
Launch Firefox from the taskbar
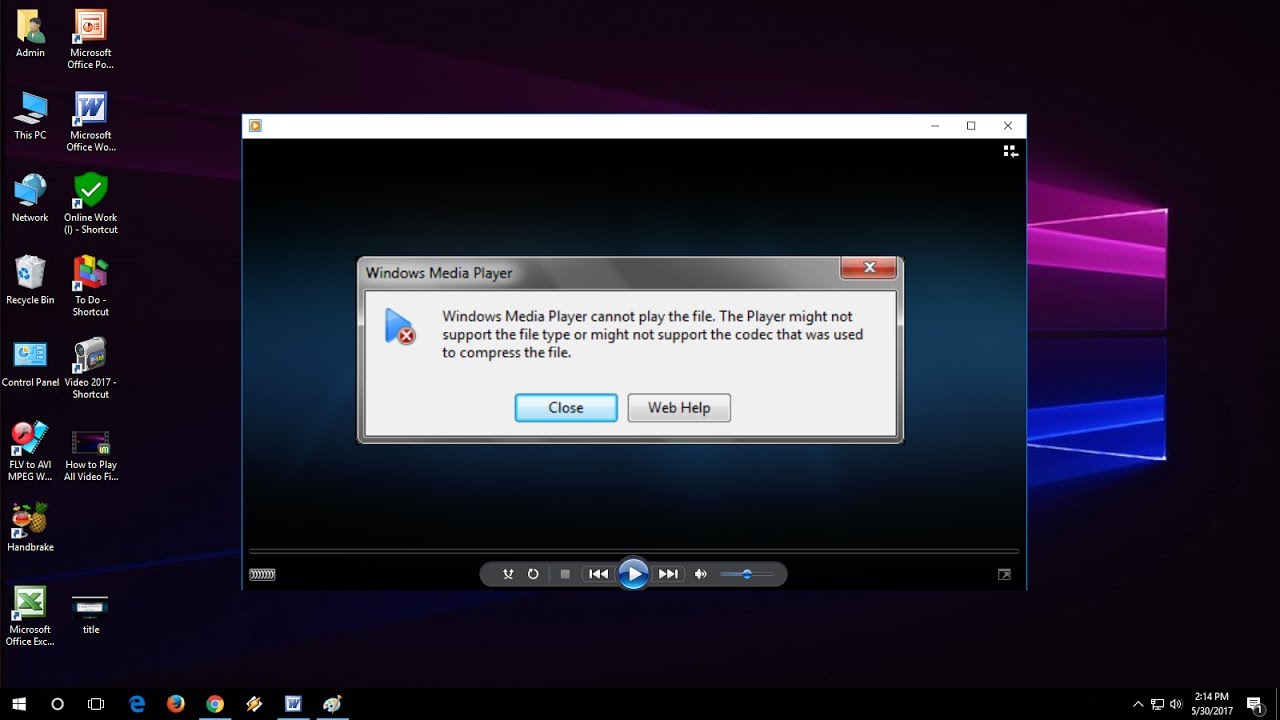[x=176, y=704]
